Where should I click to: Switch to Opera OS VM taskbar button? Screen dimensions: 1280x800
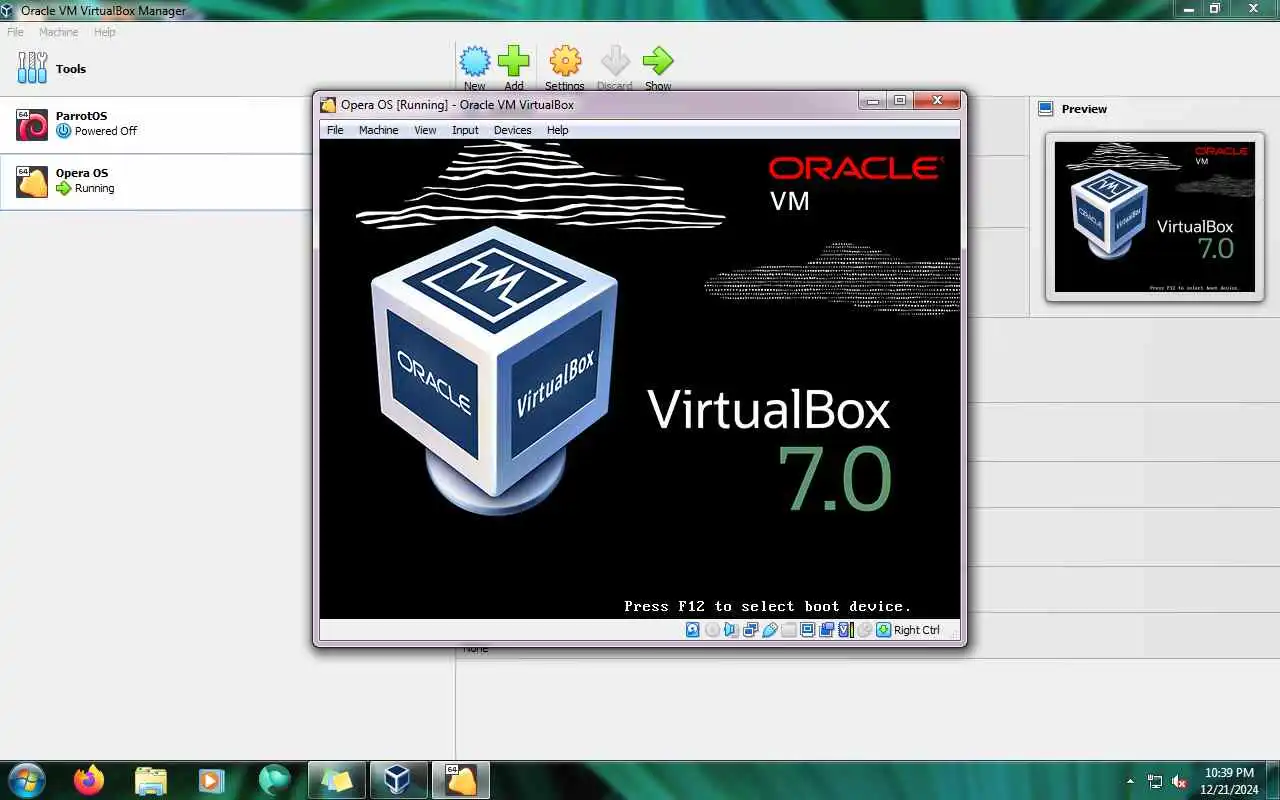pos(460,779)
